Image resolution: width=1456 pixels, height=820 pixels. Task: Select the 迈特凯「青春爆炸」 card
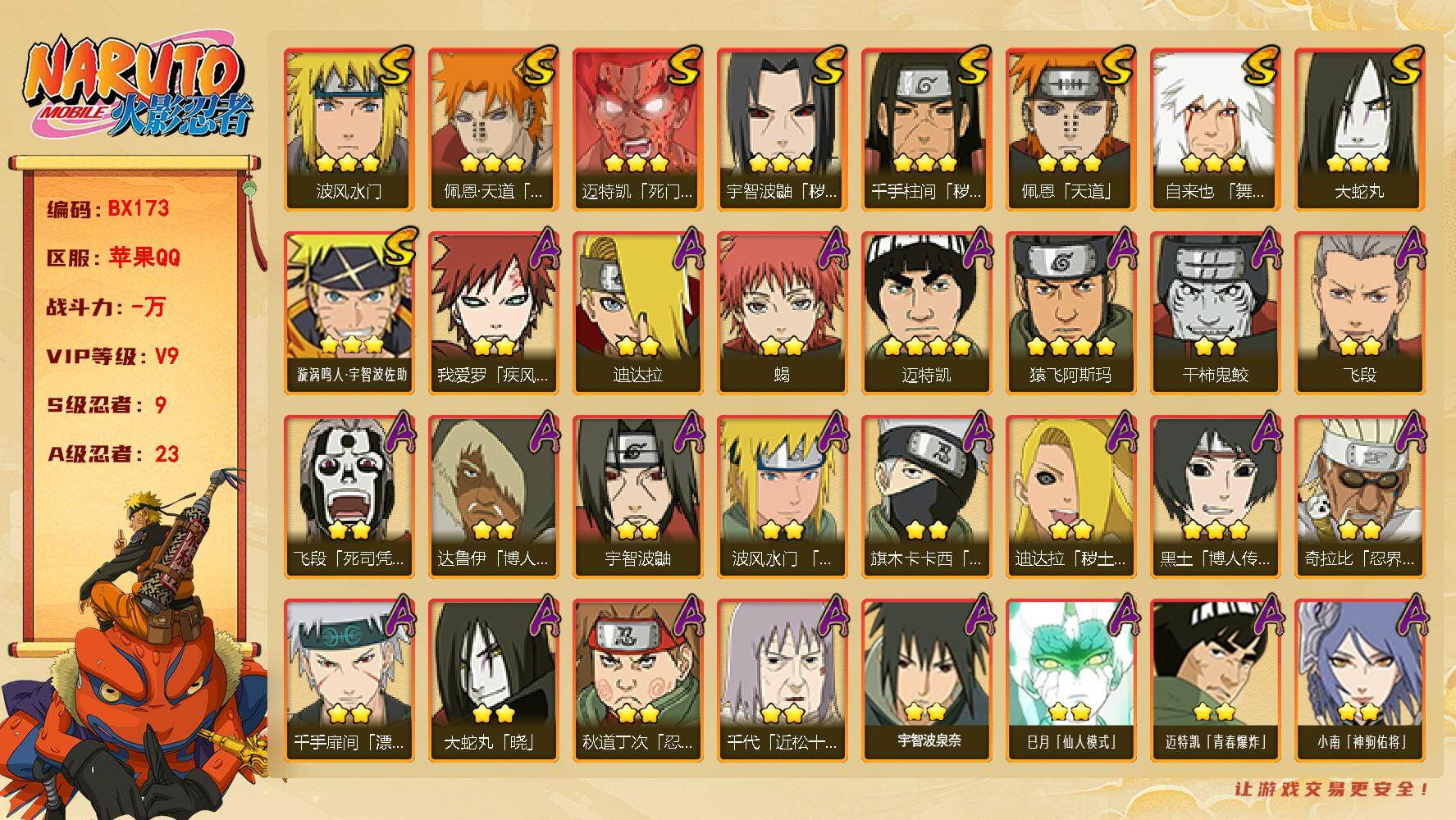point(1215,681)
